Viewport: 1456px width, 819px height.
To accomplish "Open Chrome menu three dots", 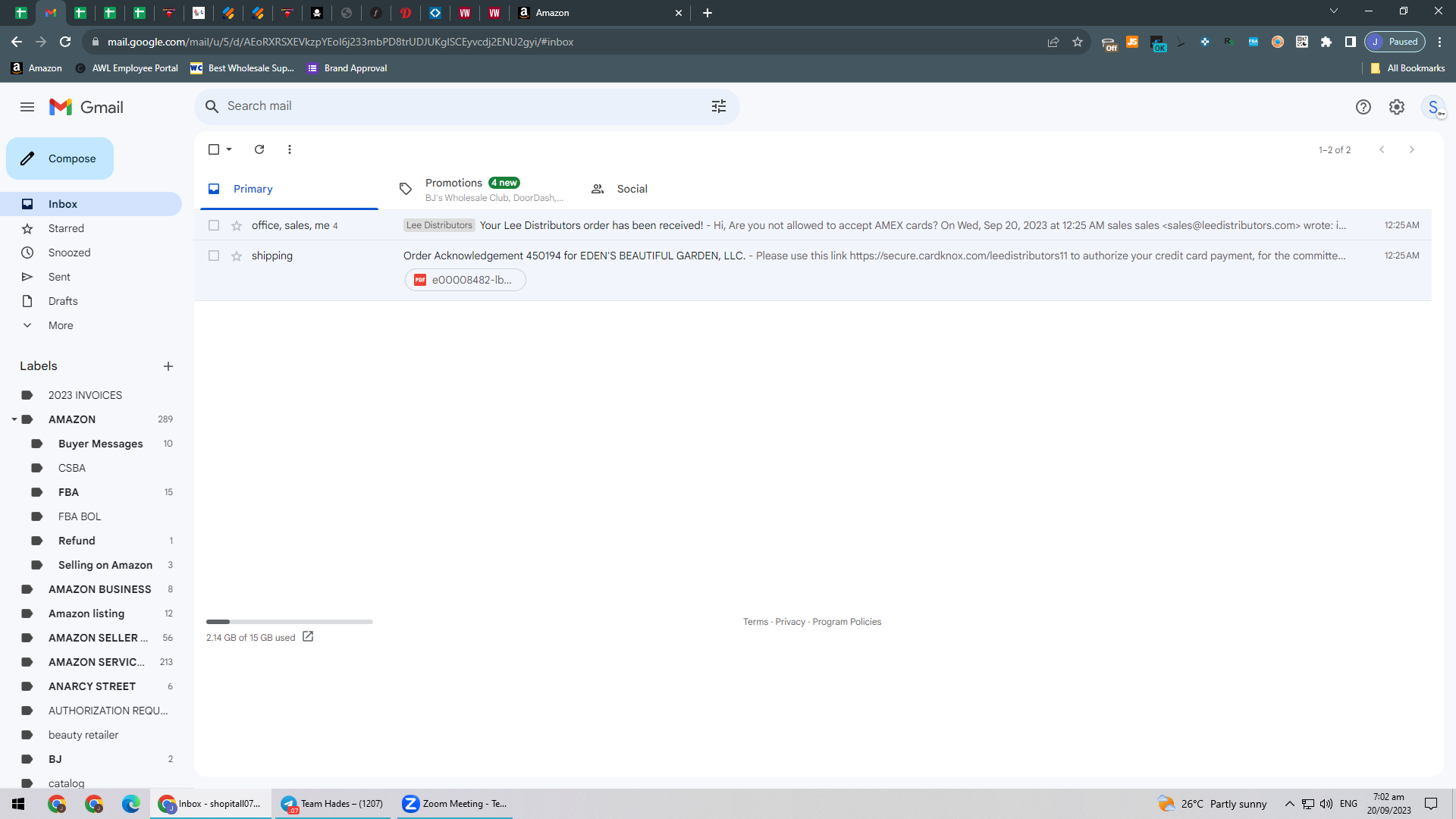I will click(1440, 42).
